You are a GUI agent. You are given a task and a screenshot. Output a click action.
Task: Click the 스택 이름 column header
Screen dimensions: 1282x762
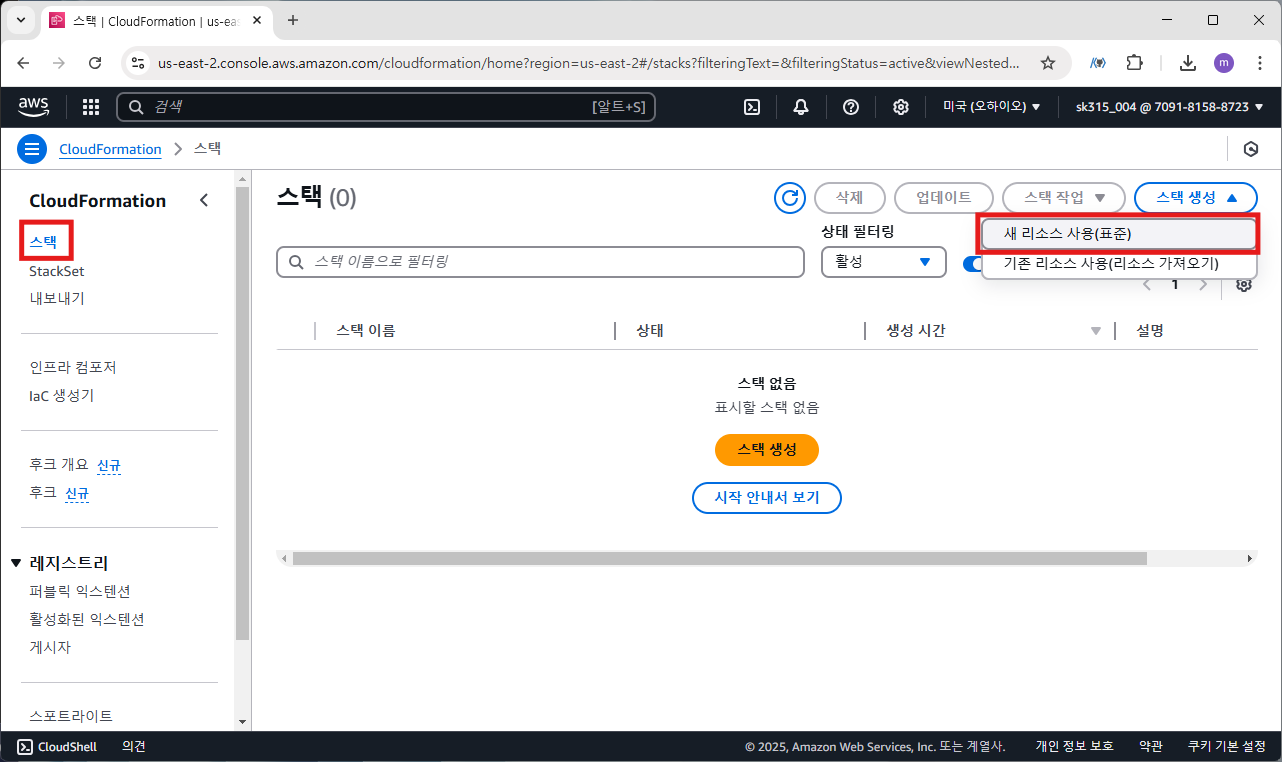click(x=366, y=331)
